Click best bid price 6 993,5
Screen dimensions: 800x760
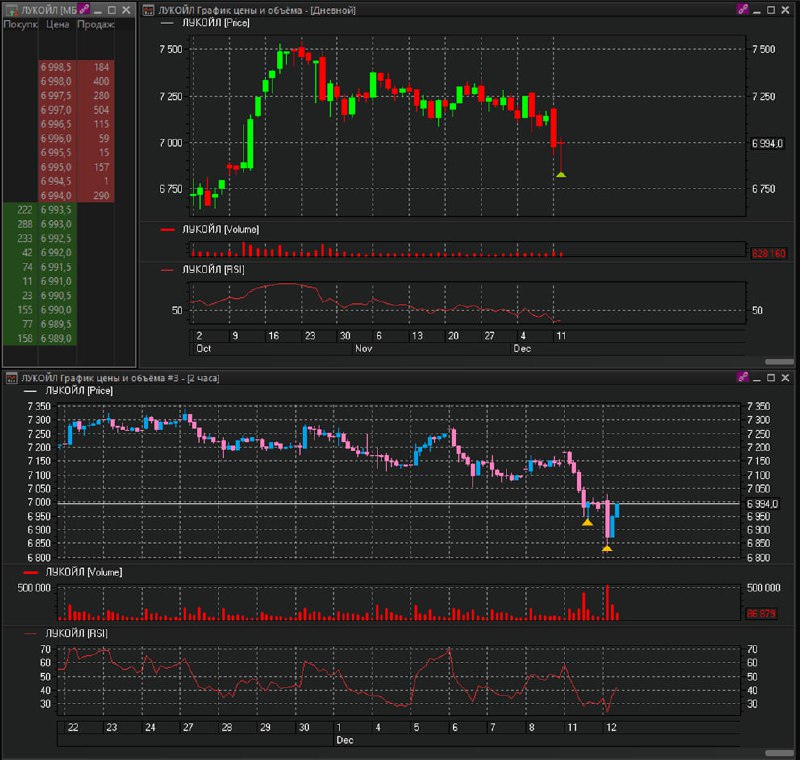(56, 210)
